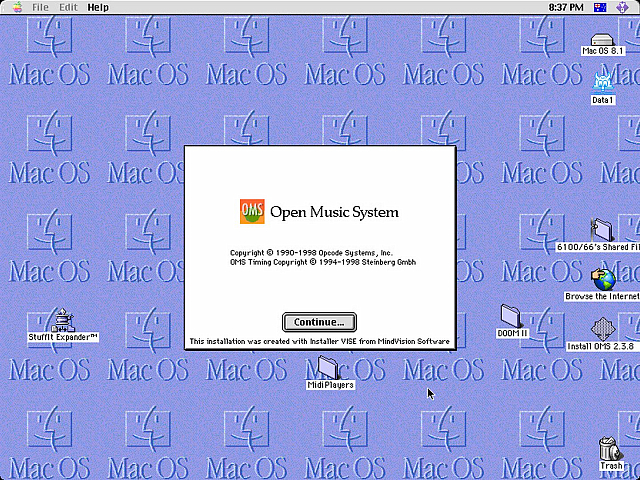
Task: Select the Trash icon
Action: (610, 448)
